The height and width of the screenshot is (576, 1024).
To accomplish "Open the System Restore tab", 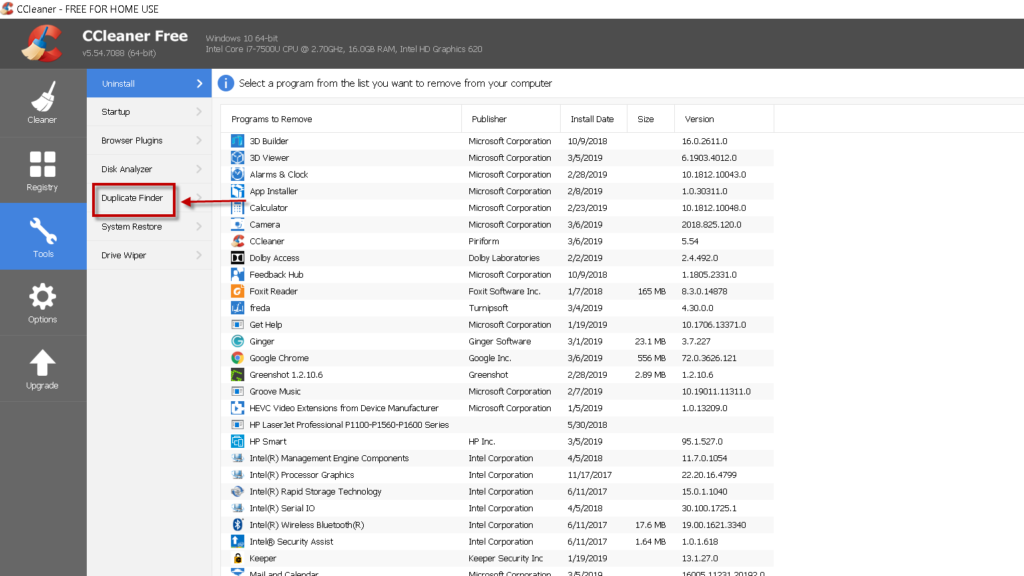I will click(x=149, y=227).
